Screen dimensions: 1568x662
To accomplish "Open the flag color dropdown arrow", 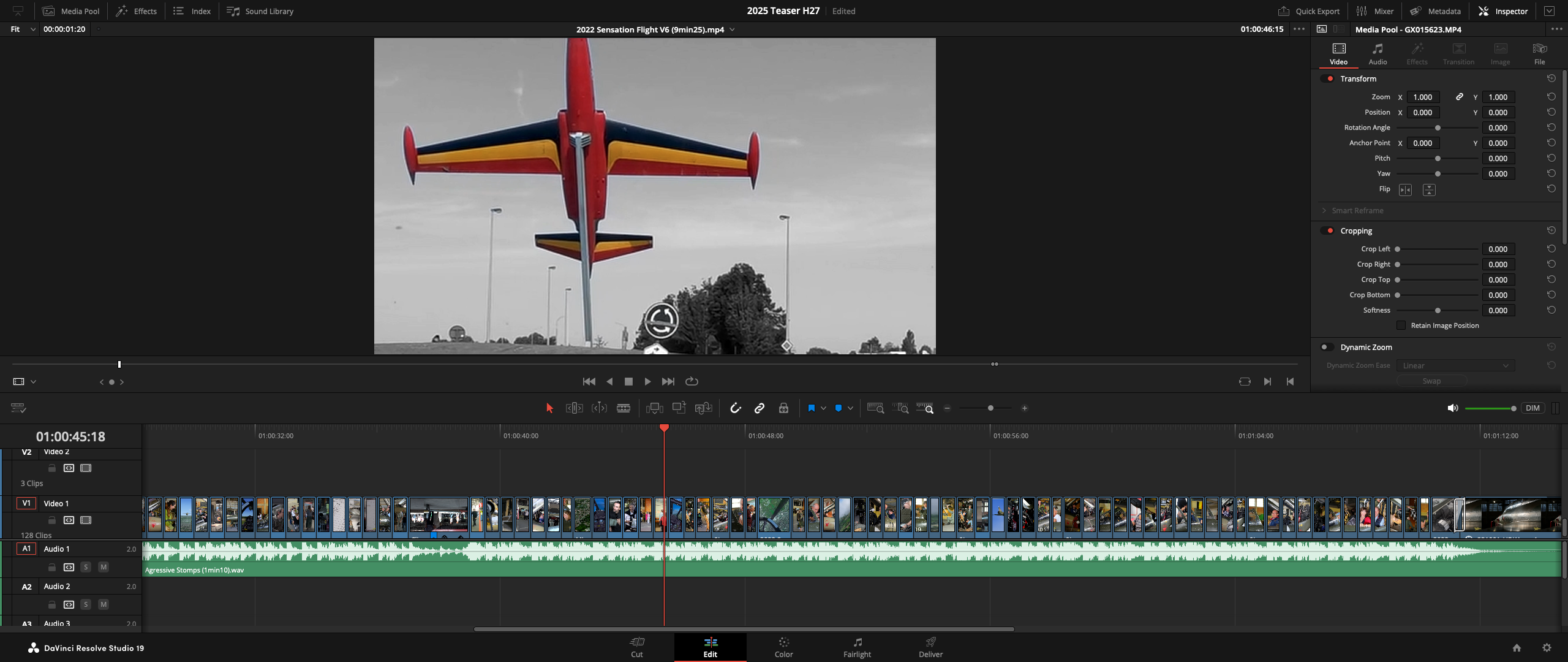I will pos(823,408).
